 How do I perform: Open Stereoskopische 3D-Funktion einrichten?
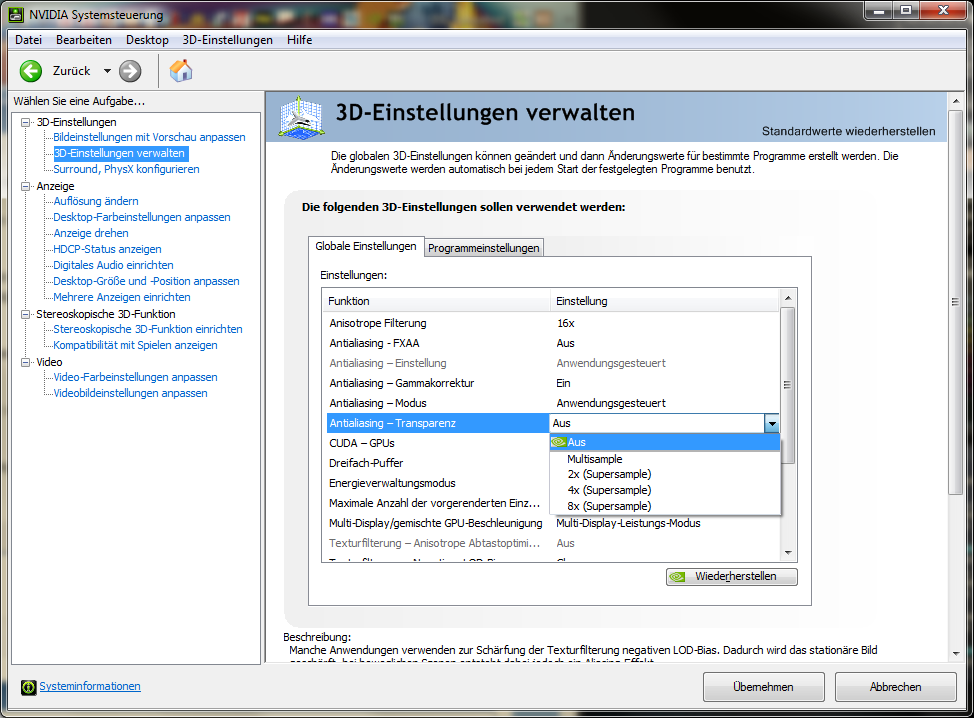click(x=148, y=329)
